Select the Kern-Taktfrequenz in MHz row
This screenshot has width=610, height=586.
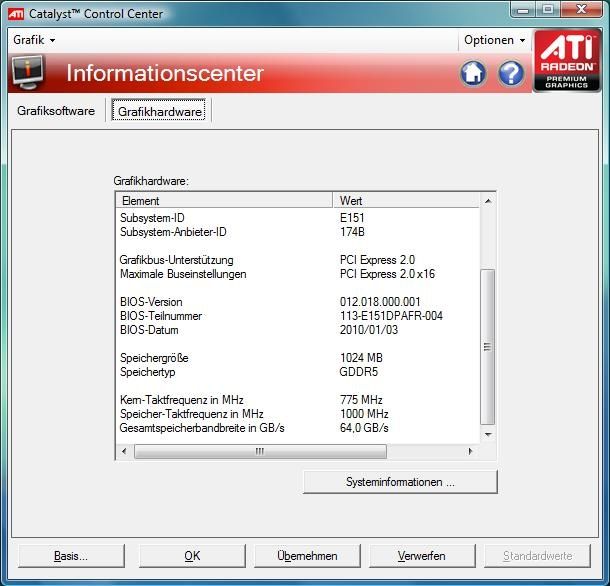tap(298, 400)
